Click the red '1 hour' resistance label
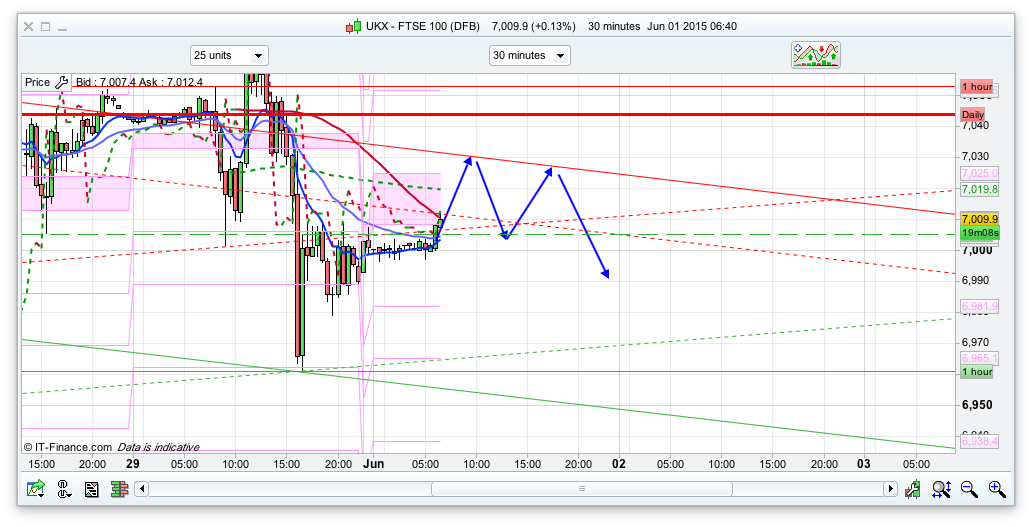 tap(977, 87)
